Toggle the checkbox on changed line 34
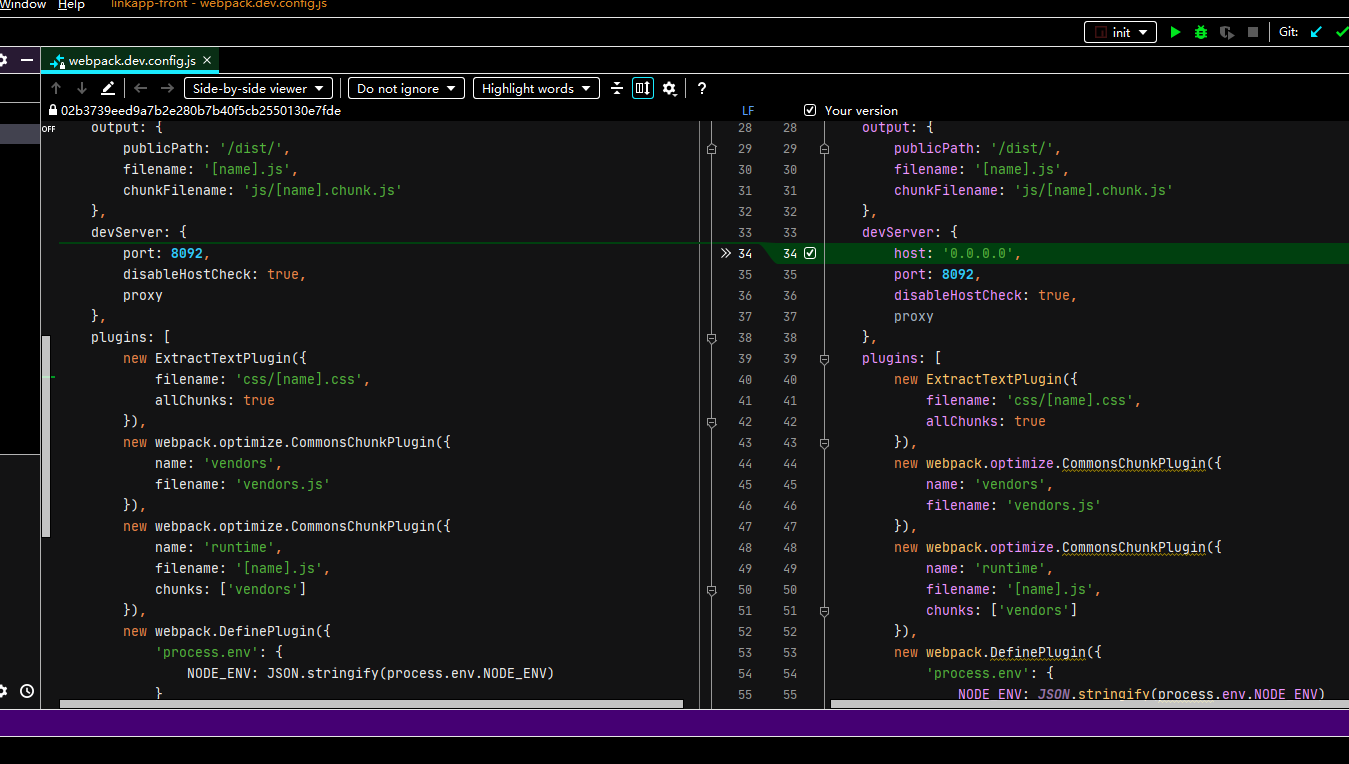The width and height of the screenshot is (1349, 764). pyautogui.click(x=810, y=254)
